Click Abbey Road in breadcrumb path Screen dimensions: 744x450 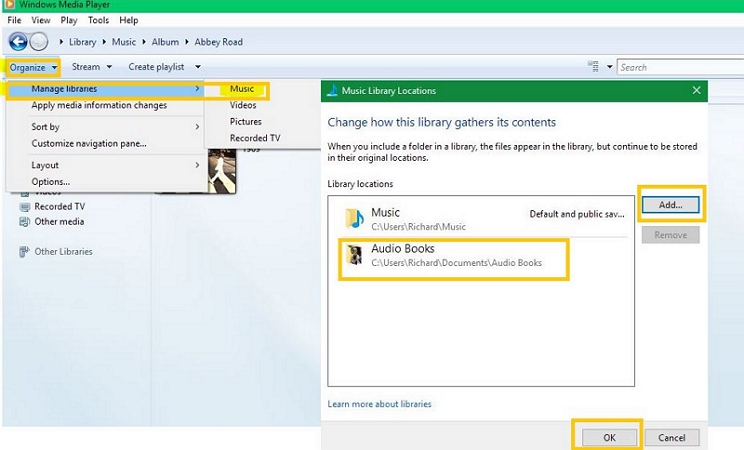click(x=218, y=42)
